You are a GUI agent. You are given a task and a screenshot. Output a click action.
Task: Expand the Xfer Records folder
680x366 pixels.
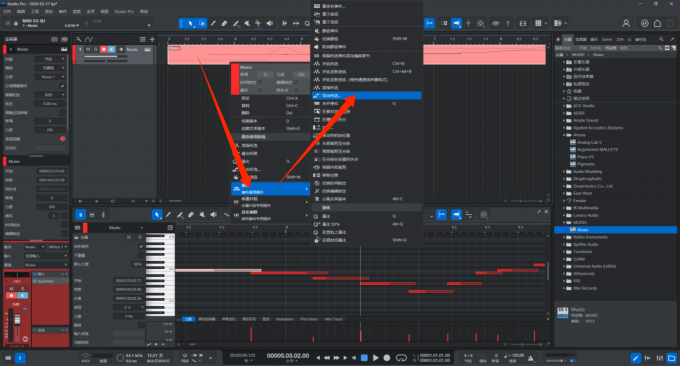pos(564,288)
